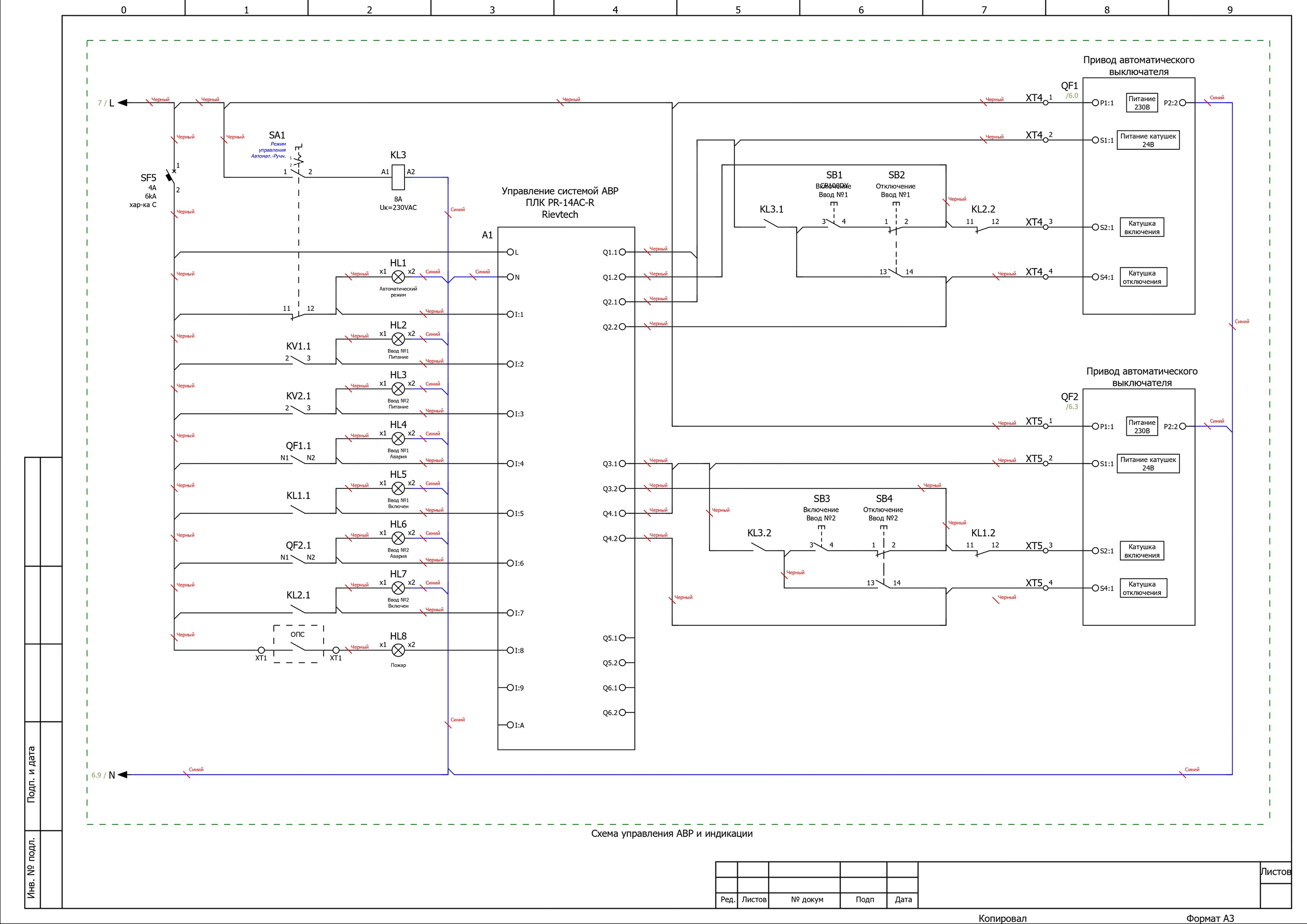Click the HL1 indicator lamp symbol
1307x924 pixels.
[x=398, y=277]
